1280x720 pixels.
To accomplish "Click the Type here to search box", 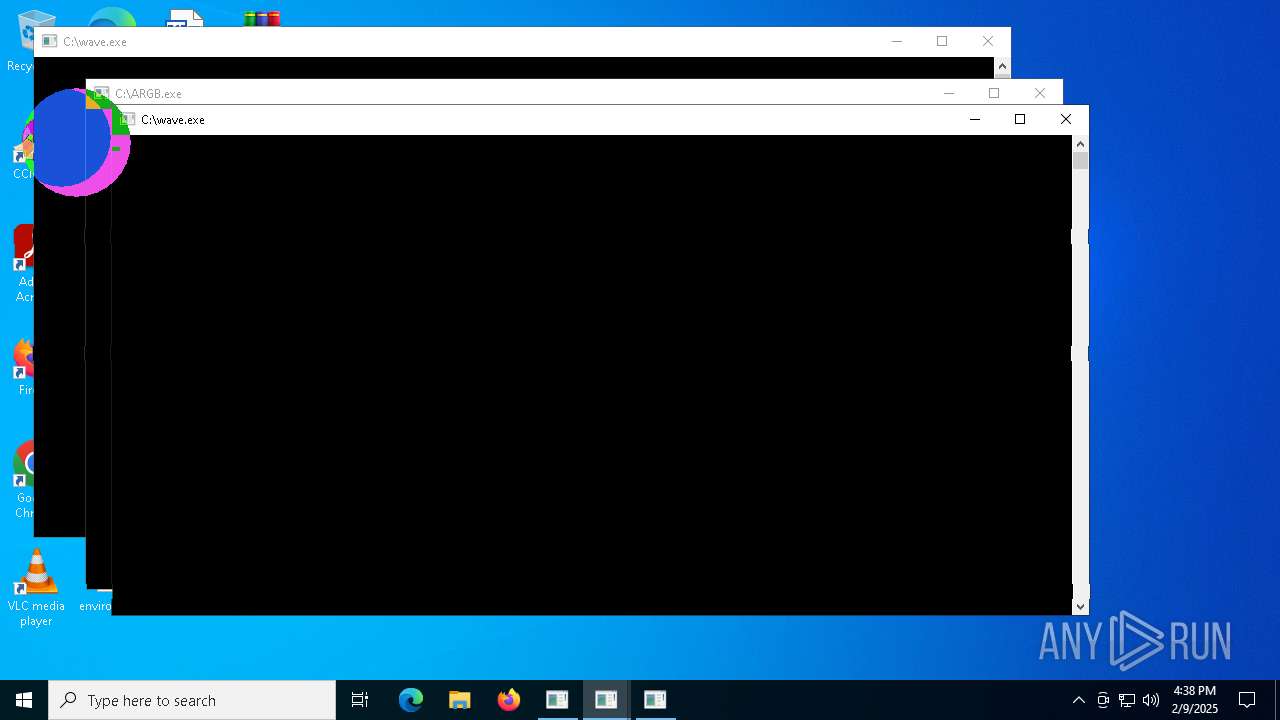I will [x=192, y=700].
